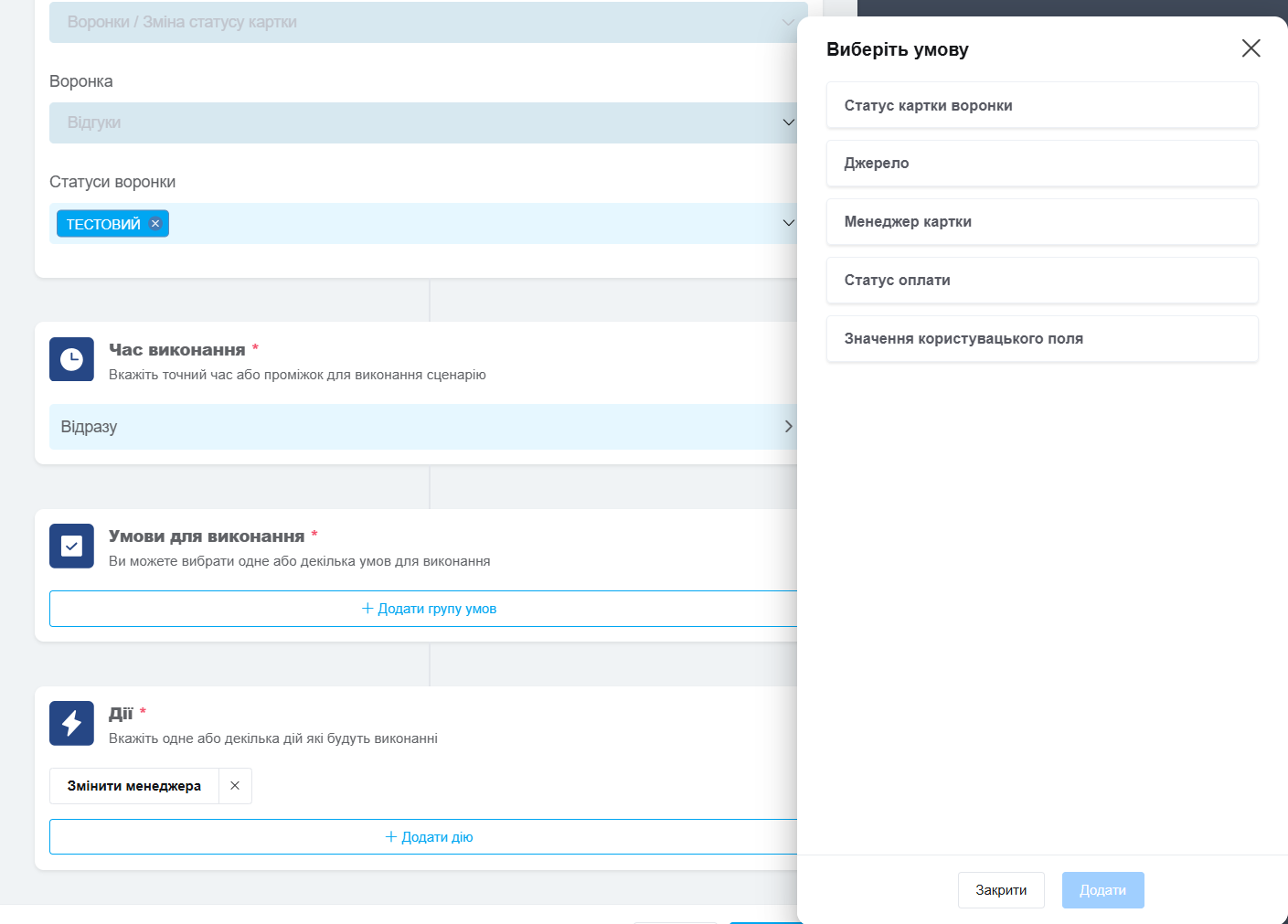The width and height of the screenshot is (1288, 924).
Task: Open the Воронки / Зміна статусу картки dropdown
Action: click(788, 22)
